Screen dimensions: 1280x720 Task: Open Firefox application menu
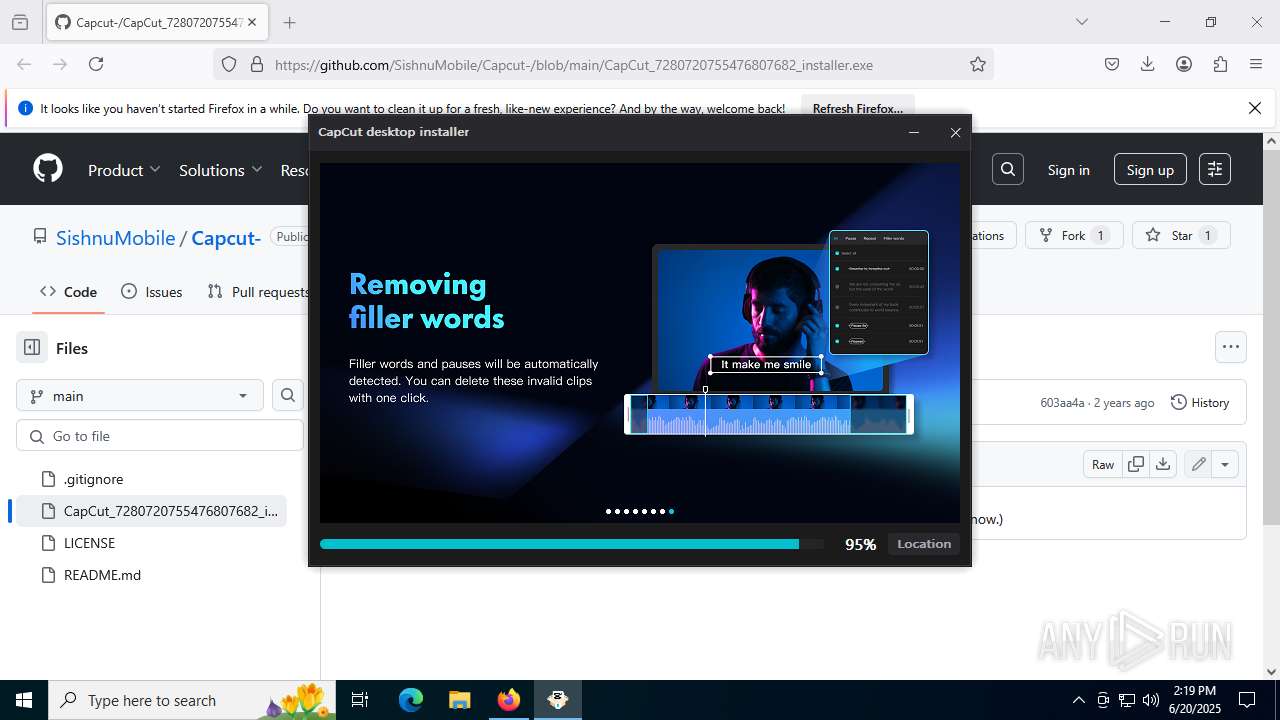click(x=1256, y=64)
